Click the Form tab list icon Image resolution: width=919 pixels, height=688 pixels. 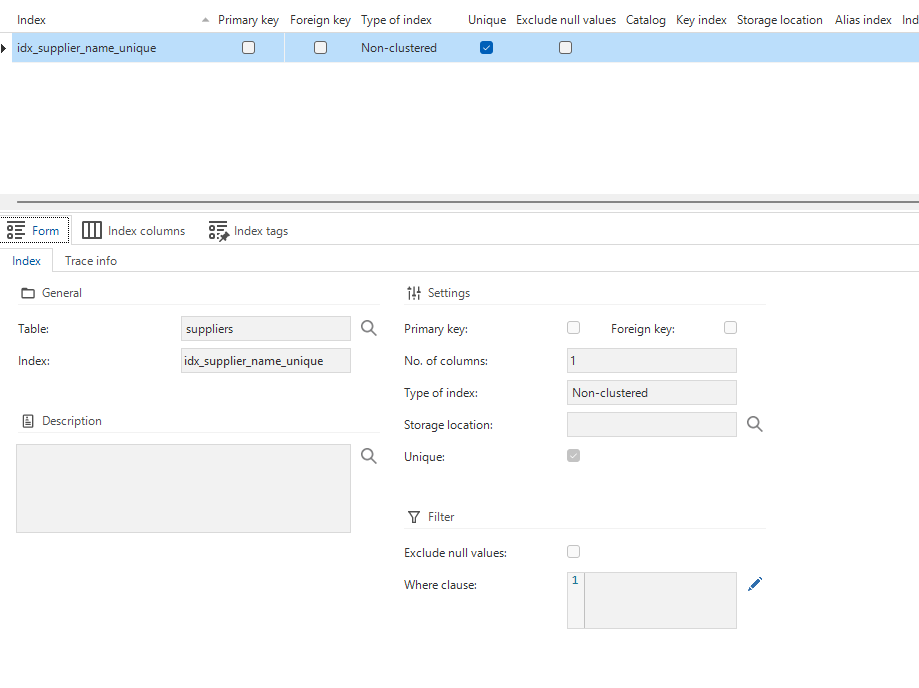coord(16,230)
